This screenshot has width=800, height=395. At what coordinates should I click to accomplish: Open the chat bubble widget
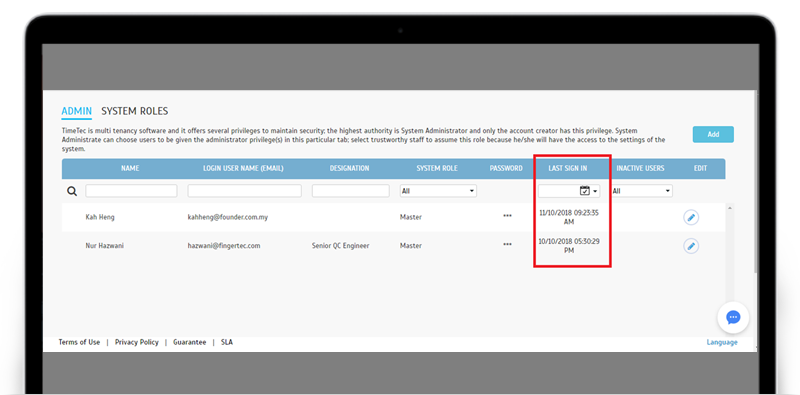click(733, 317)
